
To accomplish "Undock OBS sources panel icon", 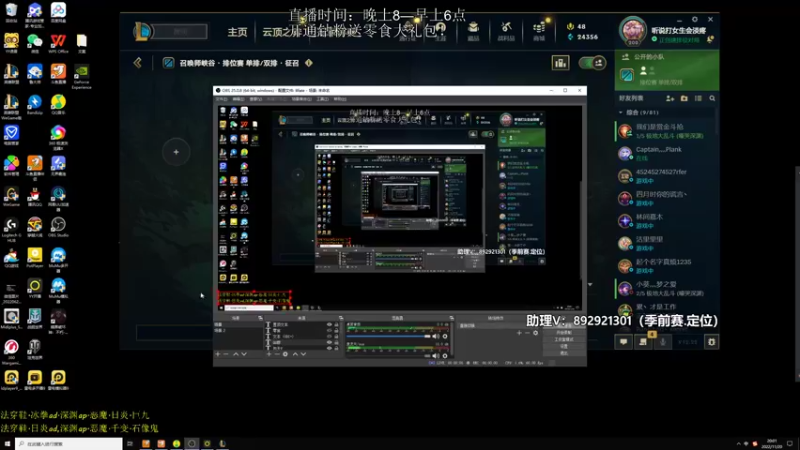I will [341, 318].
